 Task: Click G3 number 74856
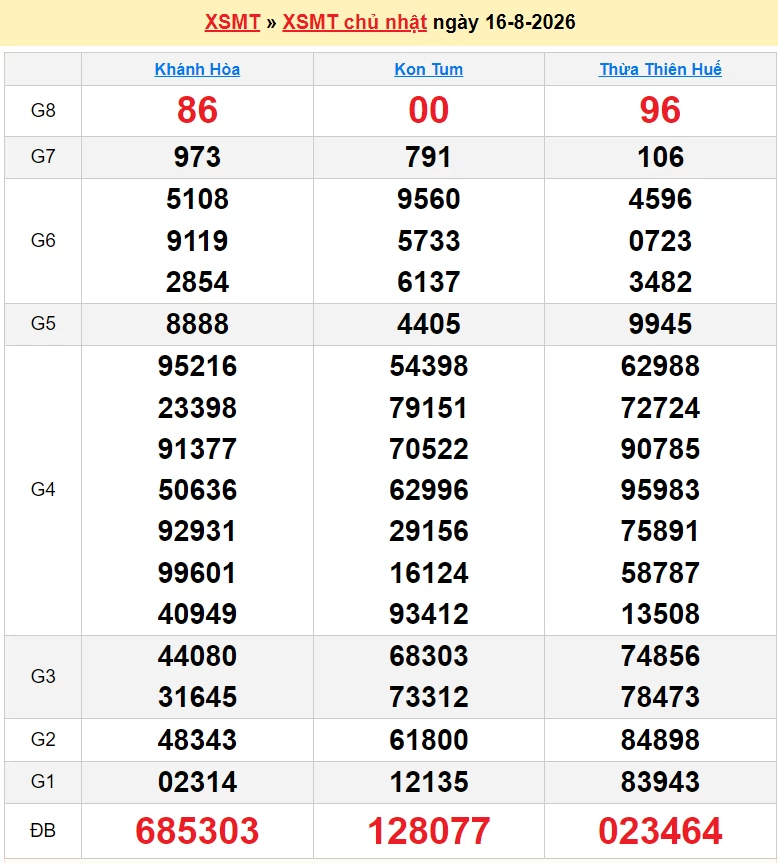pyautogui.click(x=660, y=656)
